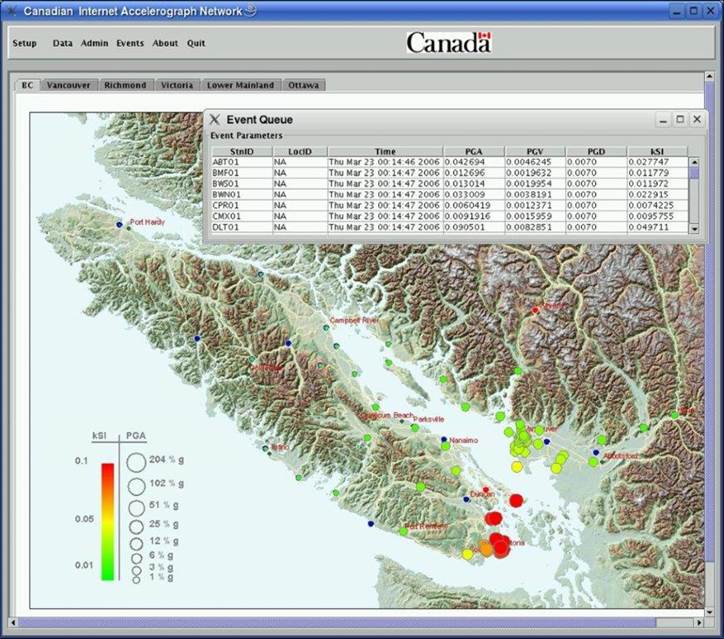The height and width of the screenshot is (639, 724).
Task: Switch to the Lower Mainland tab
Action: [241, 85]
